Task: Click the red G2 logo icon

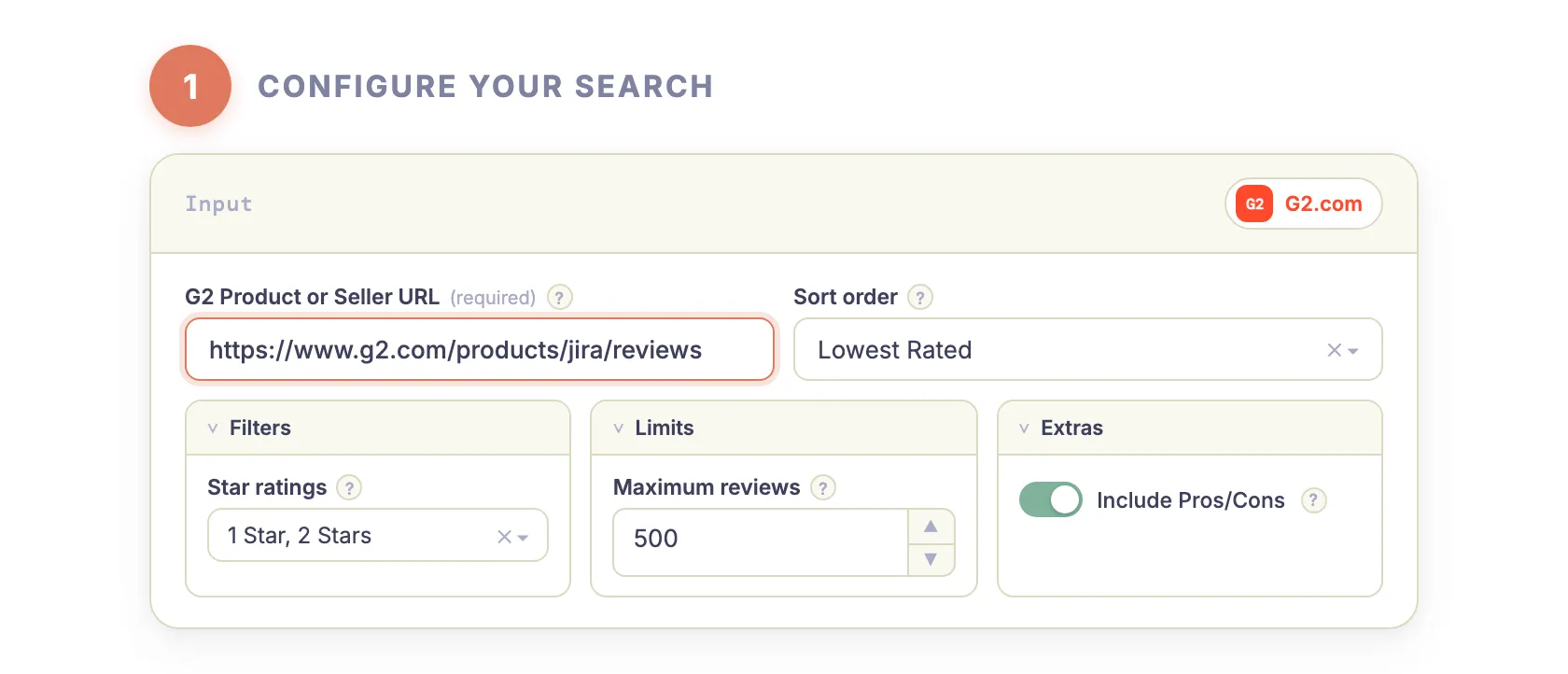Action: point(1253,204)
